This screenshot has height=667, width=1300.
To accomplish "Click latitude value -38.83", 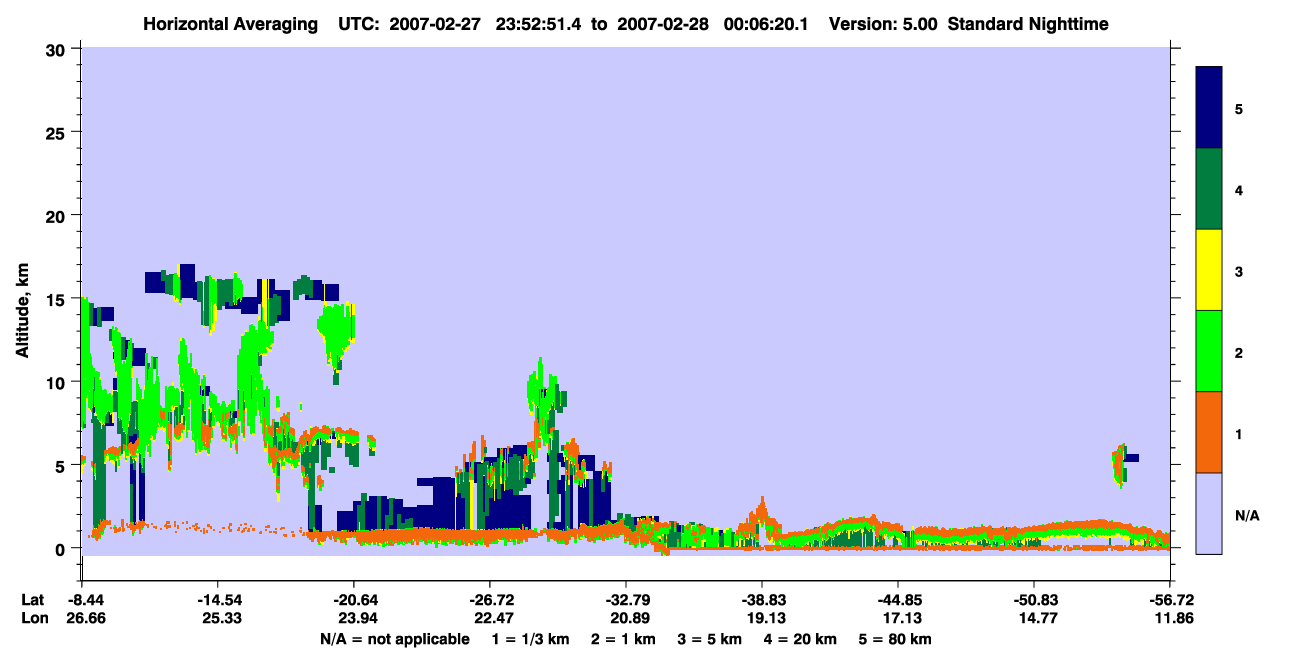I will 763,600.
